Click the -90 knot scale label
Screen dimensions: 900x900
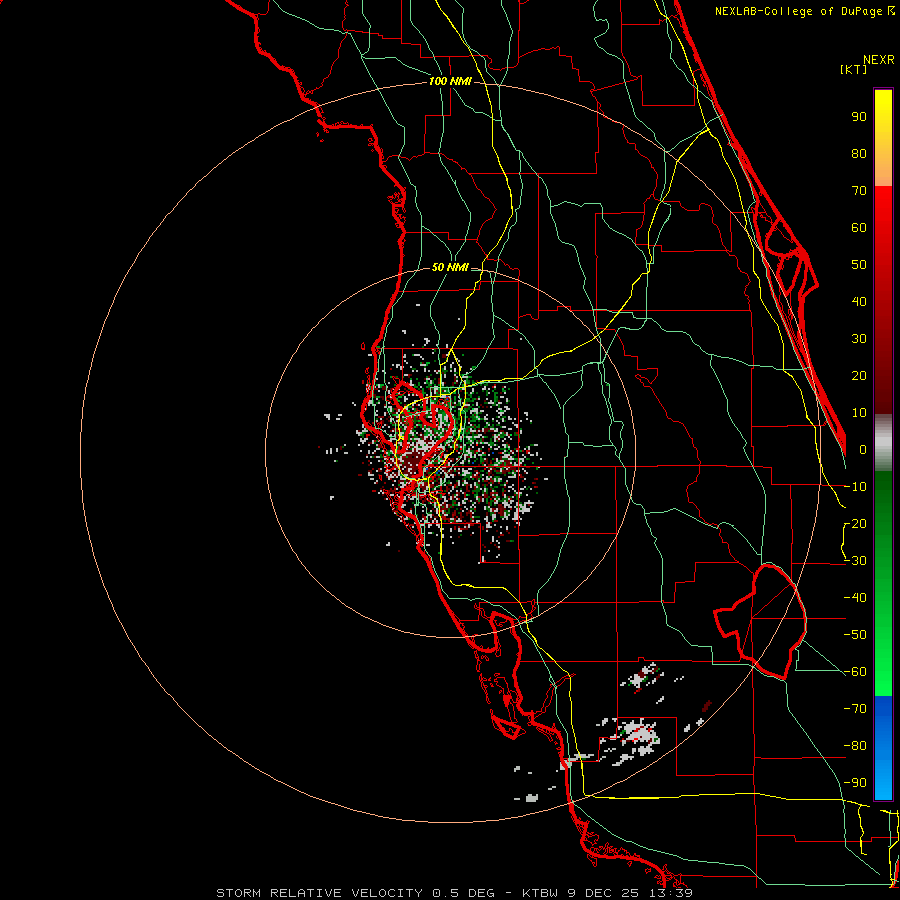pos(855,783)
